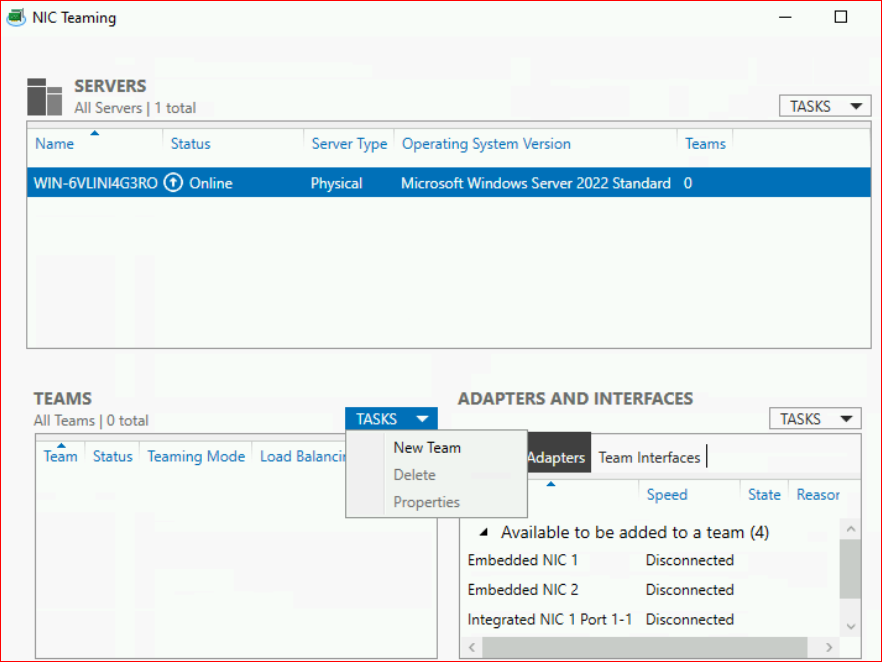Open the Servers TASKS dropdown
The height and width of the screenshot is (662, 882).
[824, 106]
